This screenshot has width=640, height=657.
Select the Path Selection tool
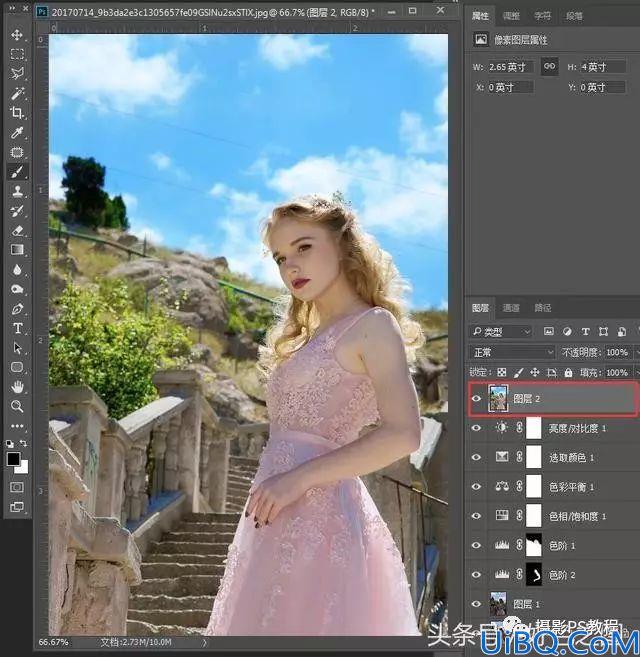[x=17, y=348]
